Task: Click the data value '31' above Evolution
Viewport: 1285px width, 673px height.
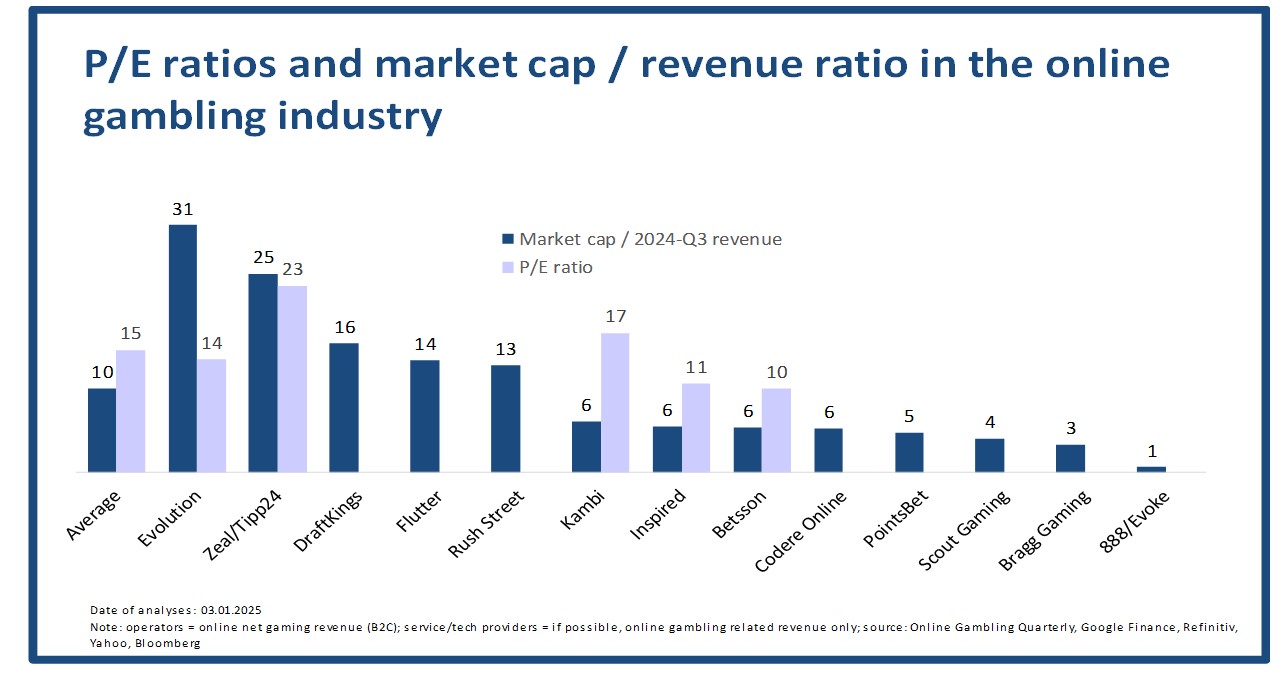Action: 182,210
